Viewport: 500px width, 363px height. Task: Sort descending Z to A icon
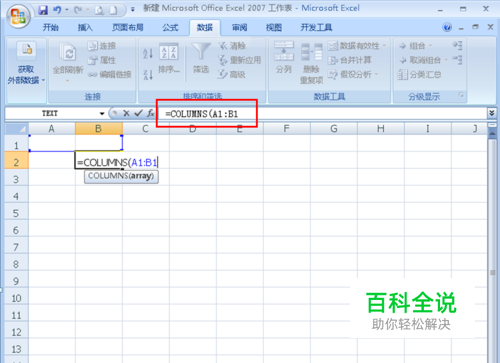(x=148, y=74)
